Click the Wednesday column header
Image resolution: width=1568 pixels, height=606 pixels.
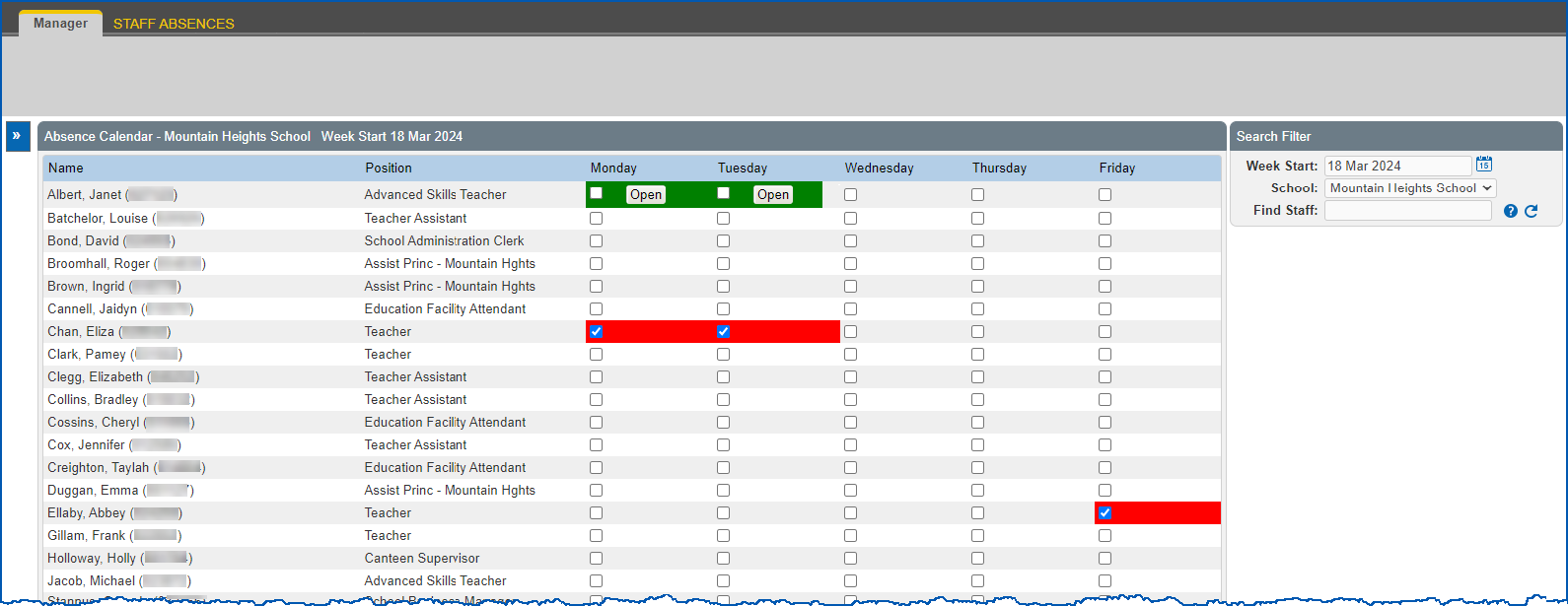click(x=879, y=168)
